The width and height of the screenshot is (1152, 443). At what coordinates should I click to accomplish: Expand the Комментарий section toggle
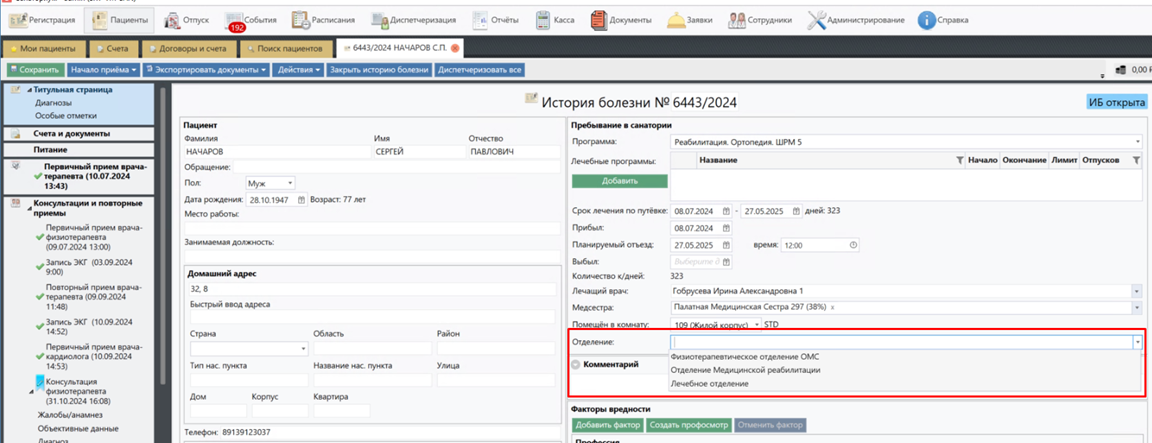coord(576,364)
